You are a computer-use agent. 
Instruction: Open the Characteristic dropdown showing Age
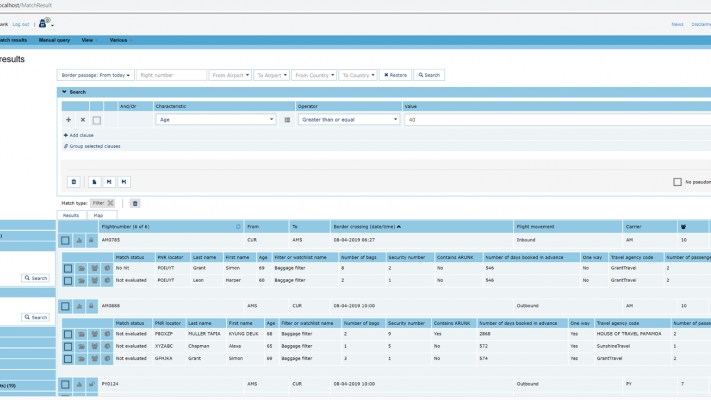coord(215,119)
